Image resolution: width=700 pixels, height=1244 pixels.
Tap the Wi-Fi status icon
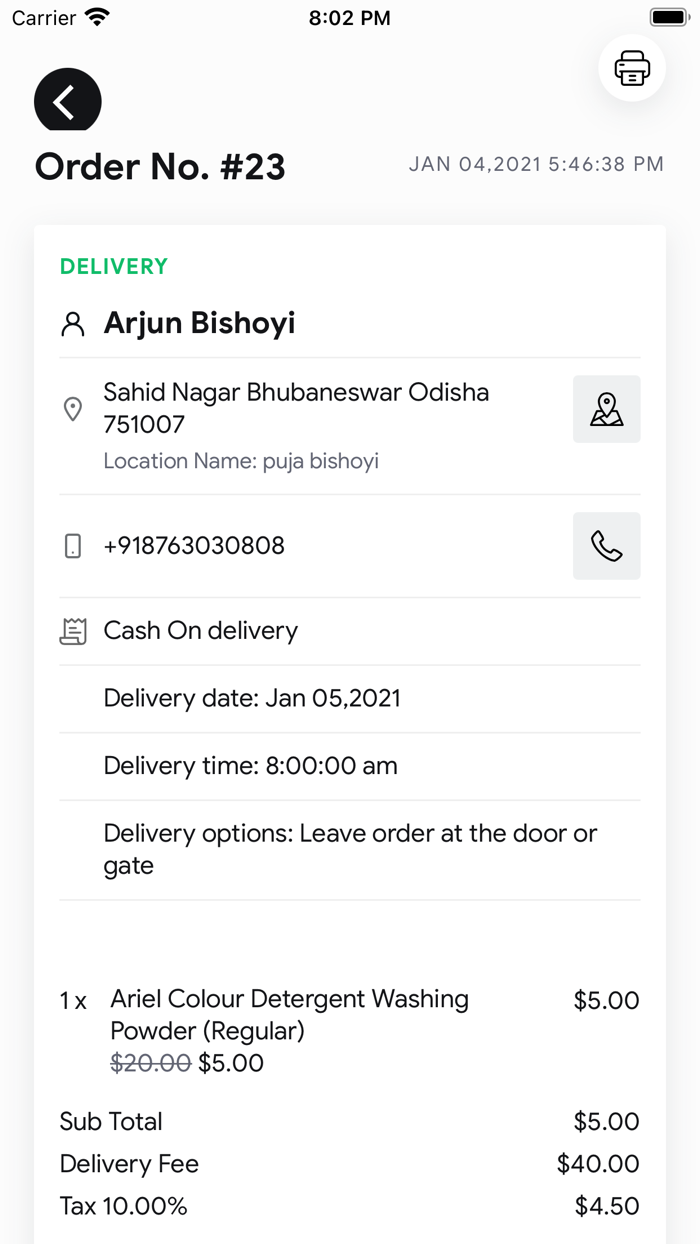98,18
